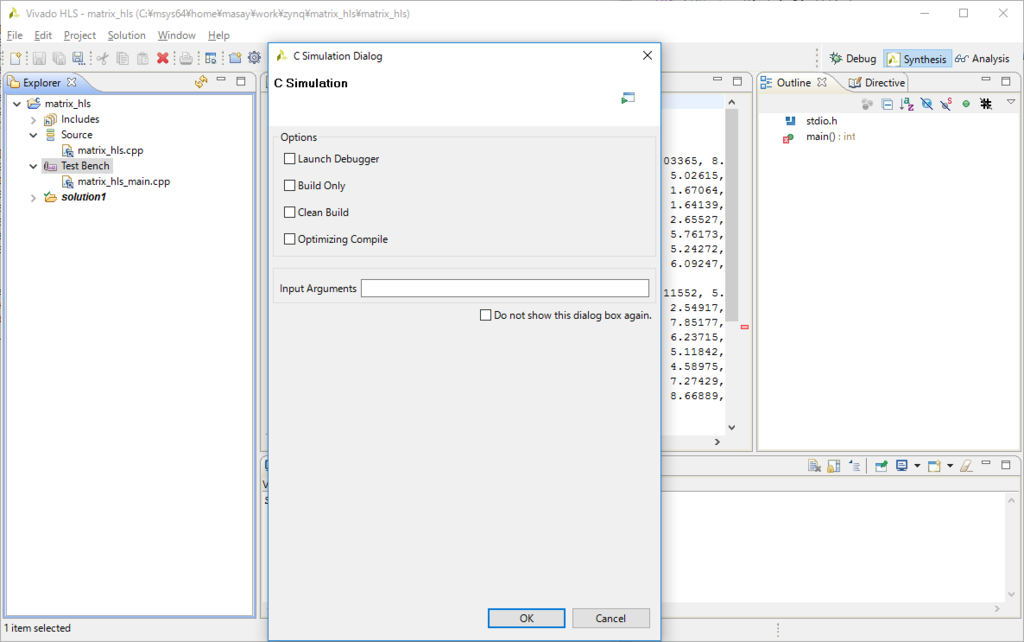Viewport: 1024px width, 642px height.
Task: Click the Input Arguments text field
Action: pyautogui.click(x=505, y=288)
